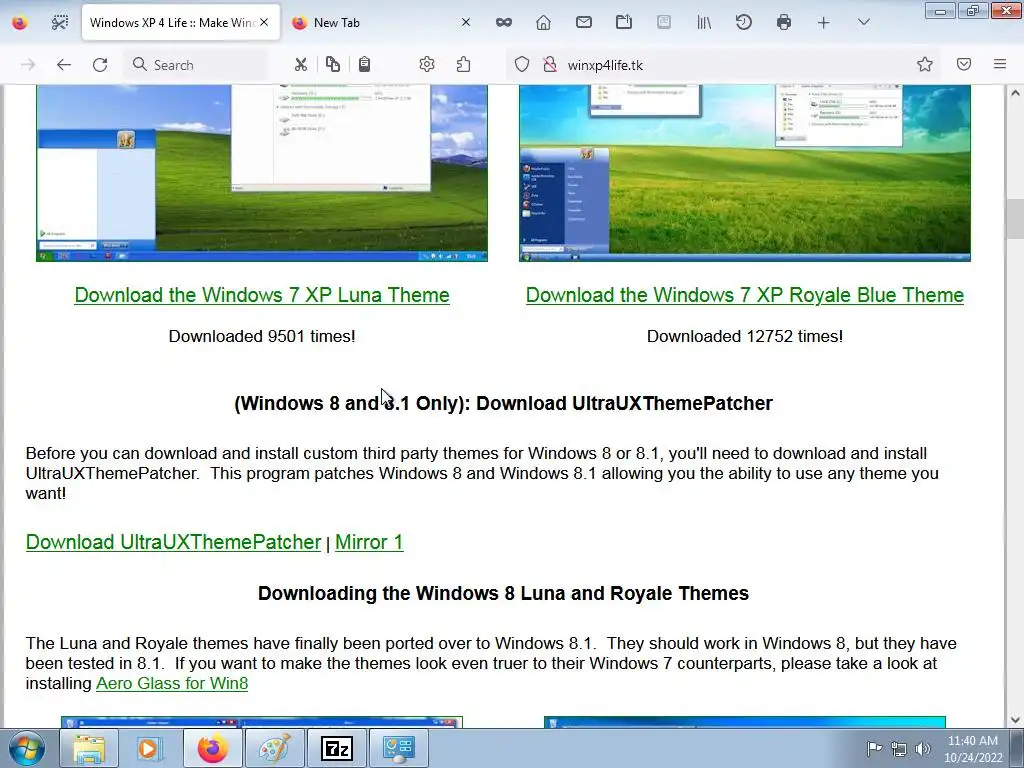
Task: Click the 'Downloaded 12752 times!' text
Action: tap(744, 336)
